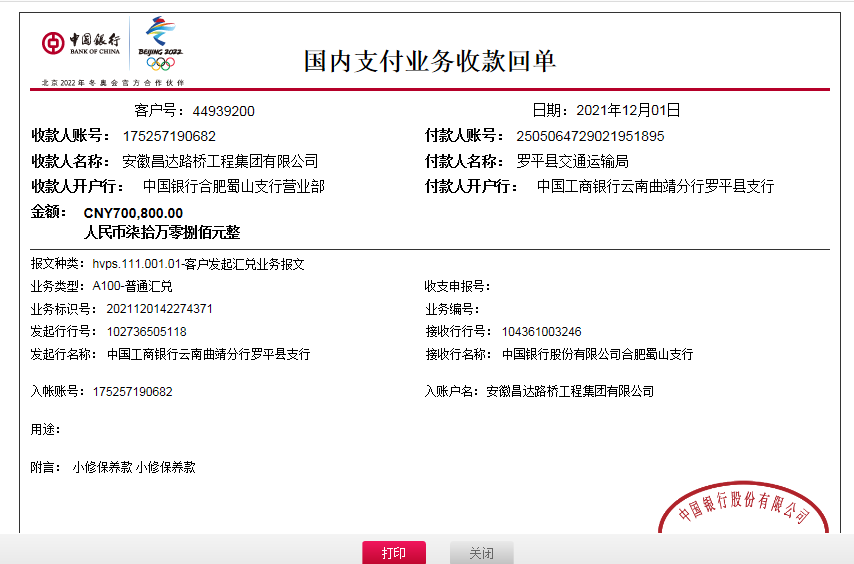Click receiving bank name 中国银行股份有限公司合肥蜀山支行
Viewport: 854px width, 564px height.
tap(597, 354)
